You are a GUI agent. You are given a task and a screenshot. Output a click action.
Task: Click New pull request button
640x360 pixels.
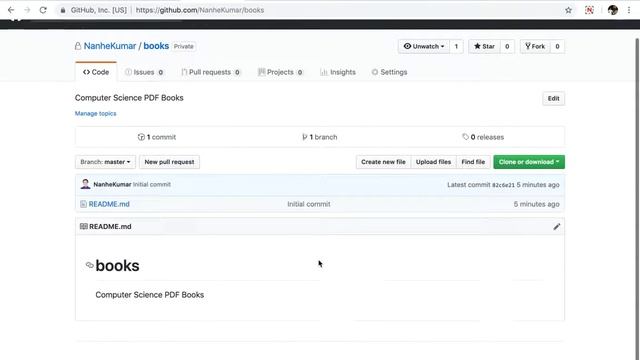click(169, 162)
